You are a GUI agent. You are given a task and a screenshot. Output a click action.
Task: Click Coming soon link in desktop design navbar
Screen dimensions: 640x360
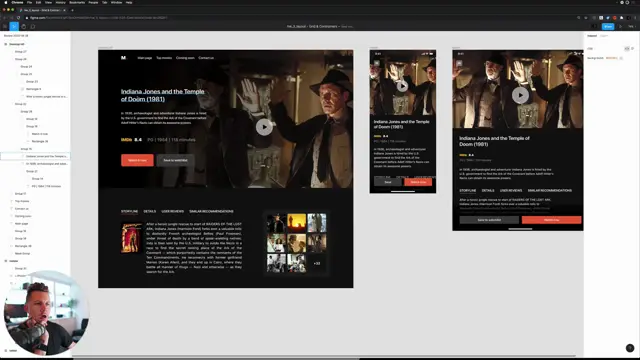pos(185,58)
